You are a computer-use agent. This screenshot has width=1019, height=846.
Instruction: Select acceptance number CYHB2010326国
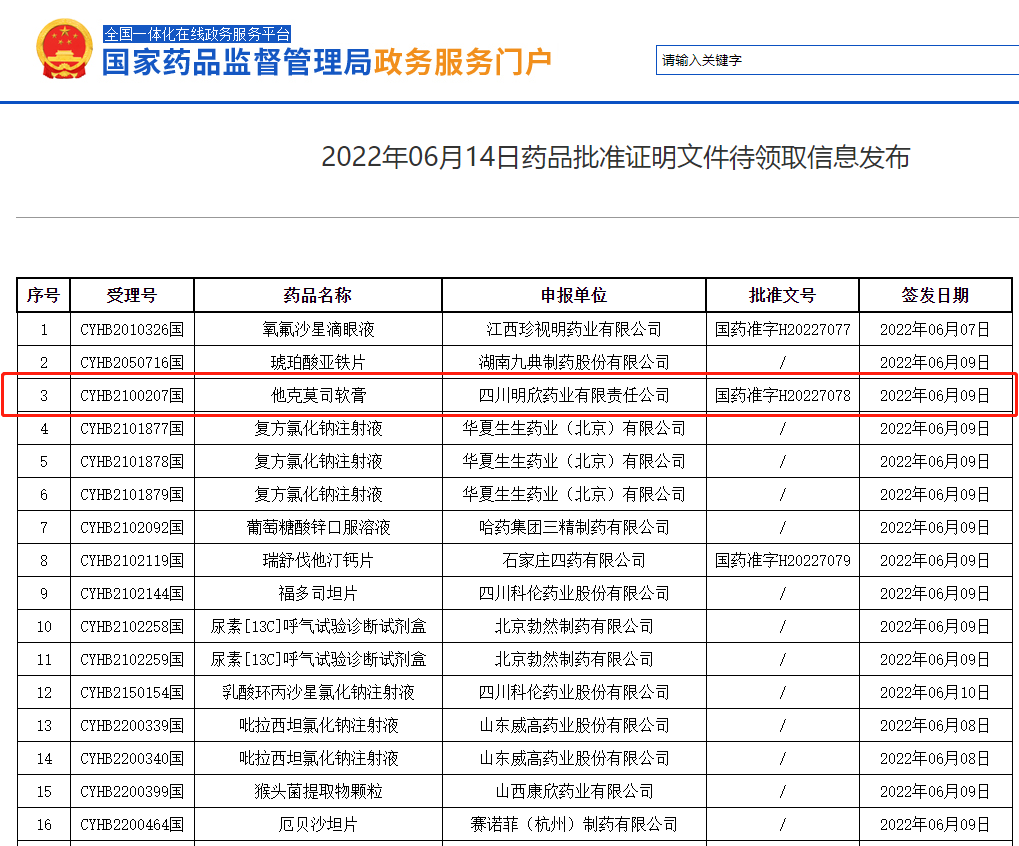131,329
